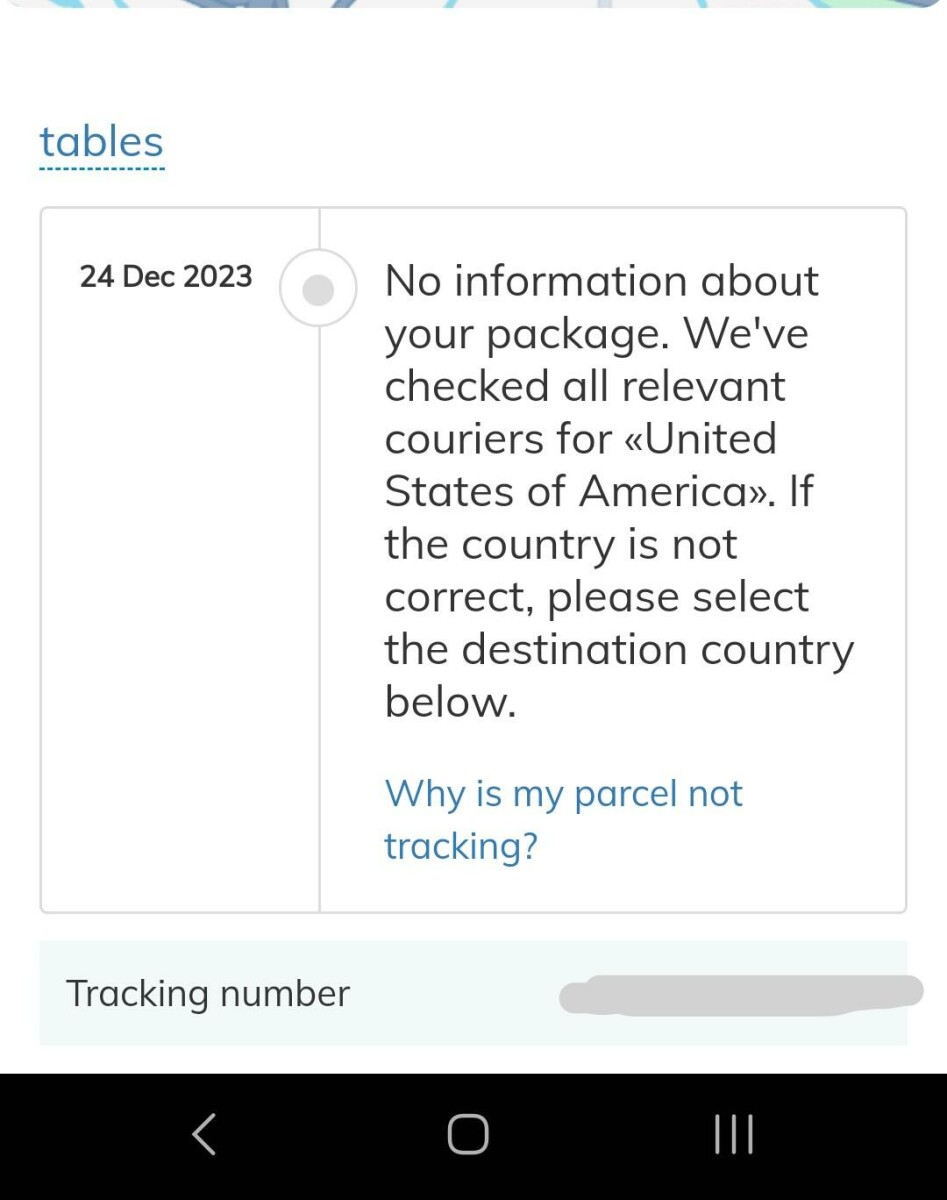Tap the word "below." ending the status message
The image size is (947, 1200).
coord(450,703)
